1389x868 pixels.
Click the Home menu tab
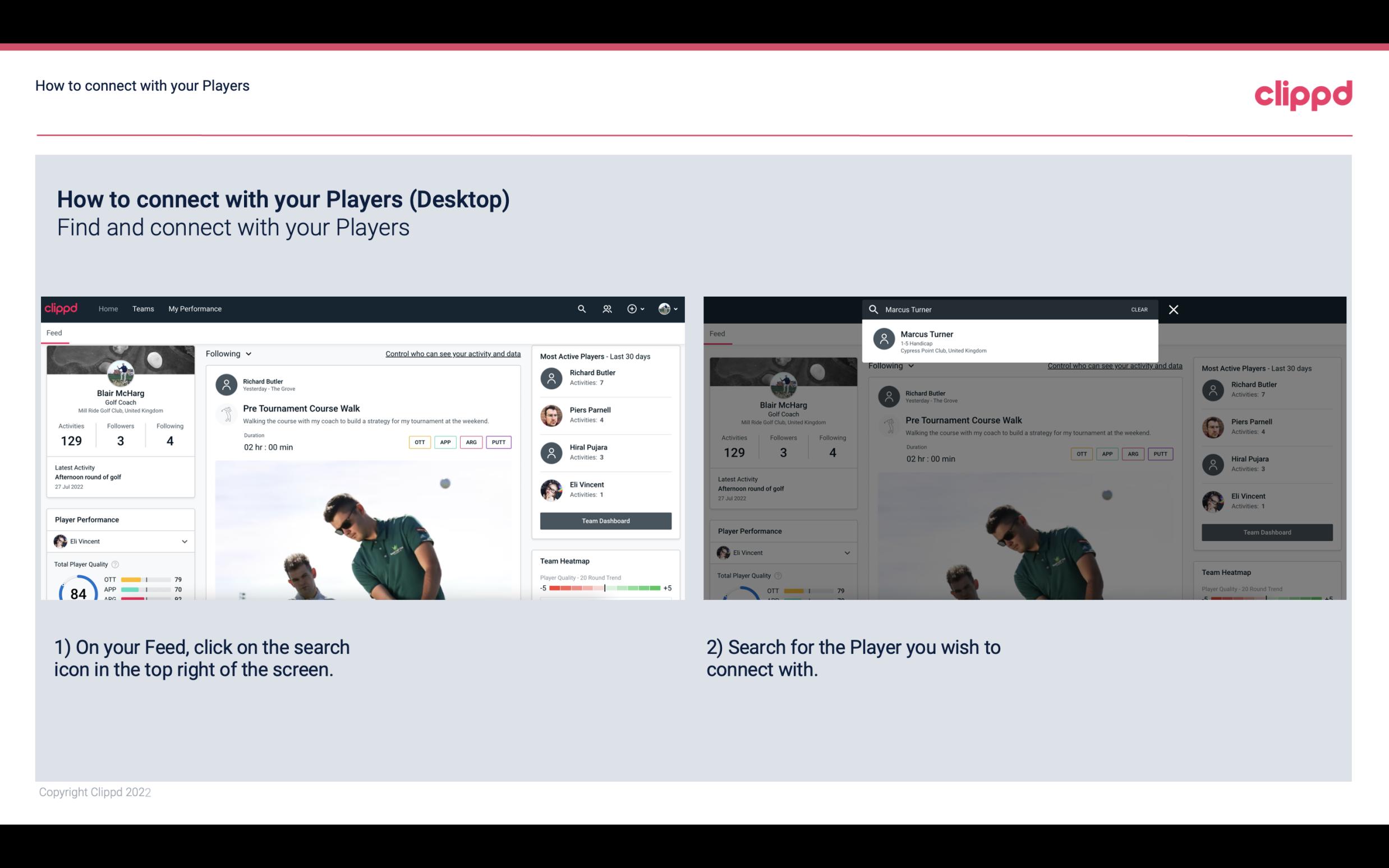[x=108, y=308]
